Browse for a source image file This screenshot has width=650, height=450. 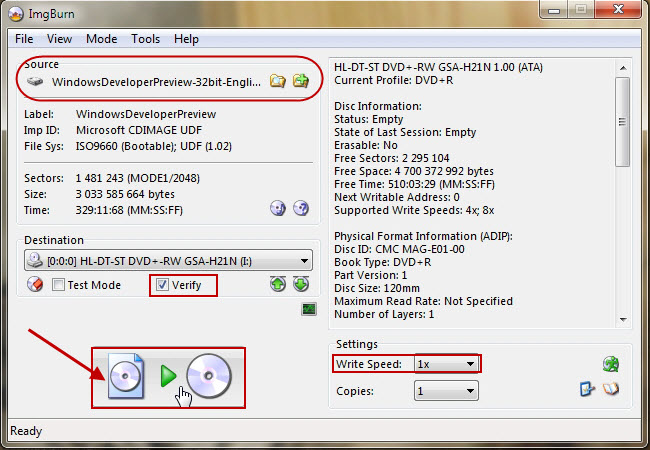click(278, 81)
